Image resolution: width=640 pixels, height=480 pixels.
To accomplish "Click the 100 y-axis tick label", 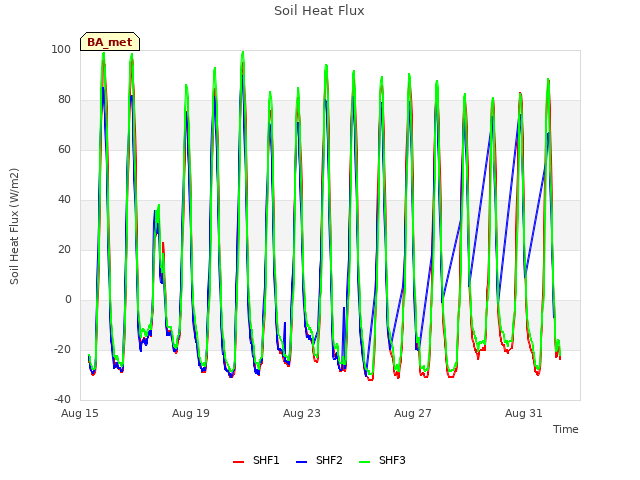I will pos(61,49).
